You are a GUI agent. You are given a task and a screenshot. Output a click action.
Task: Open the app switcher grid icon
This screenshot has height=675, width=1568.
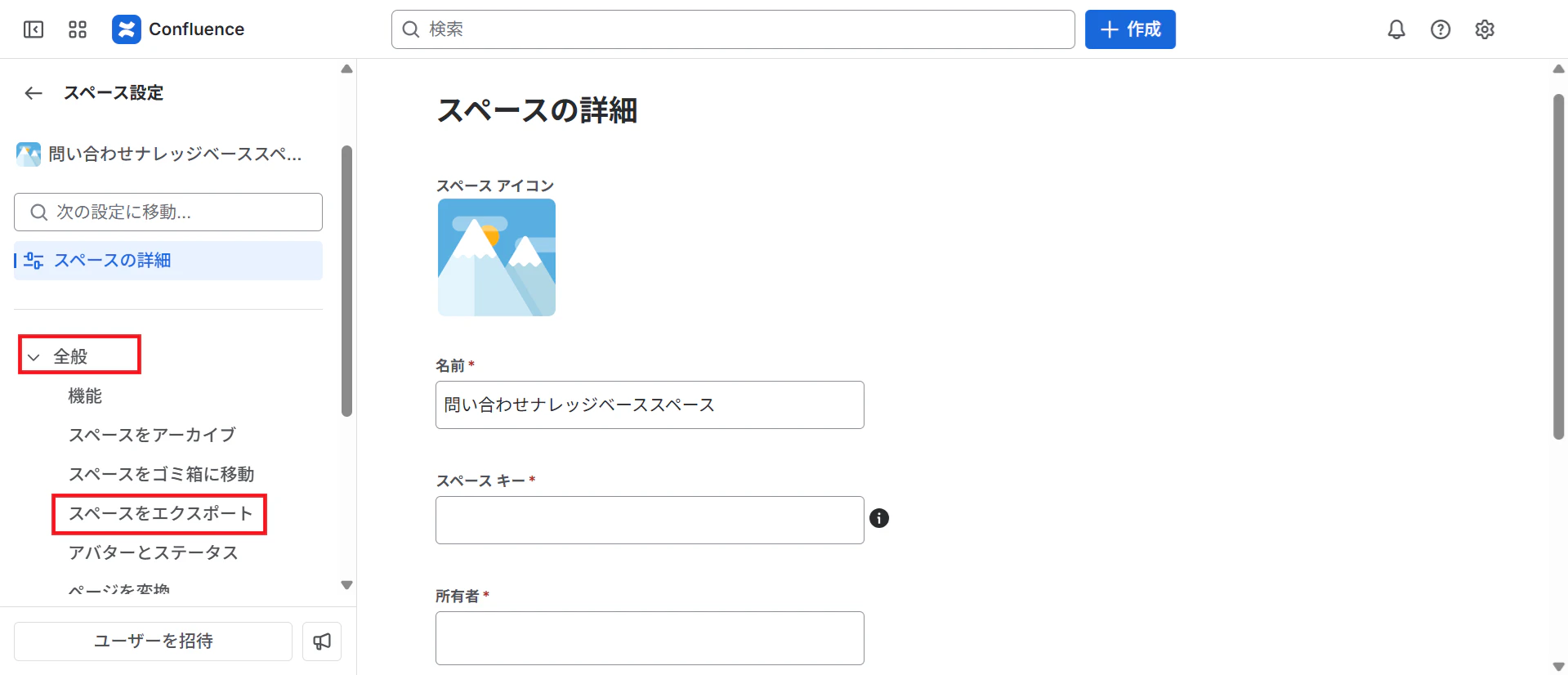coord(78,29)
